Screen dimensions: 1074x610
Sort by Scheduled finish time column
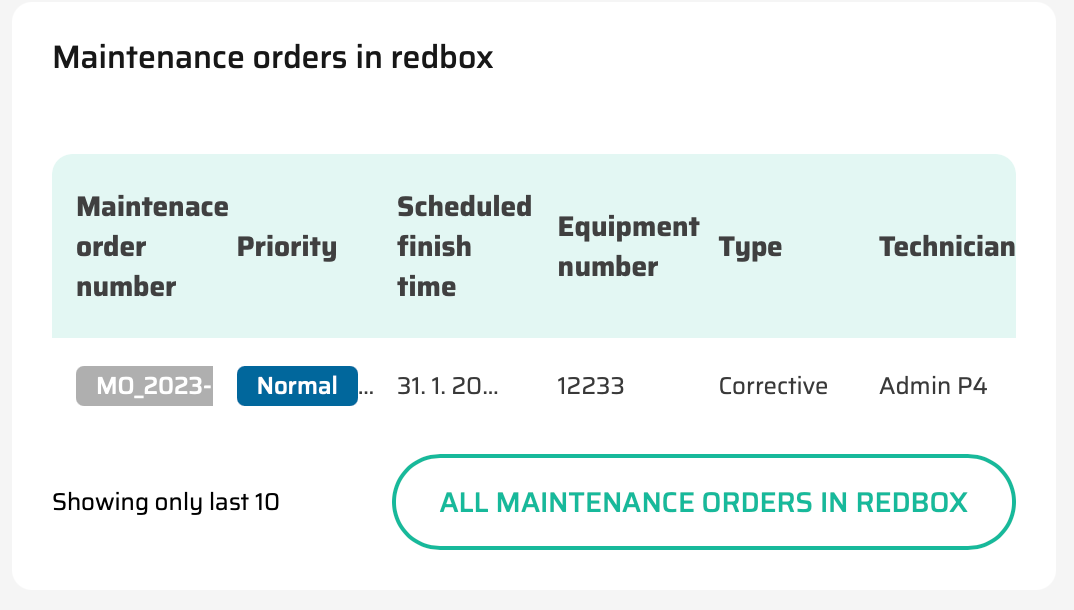point(464,247)
